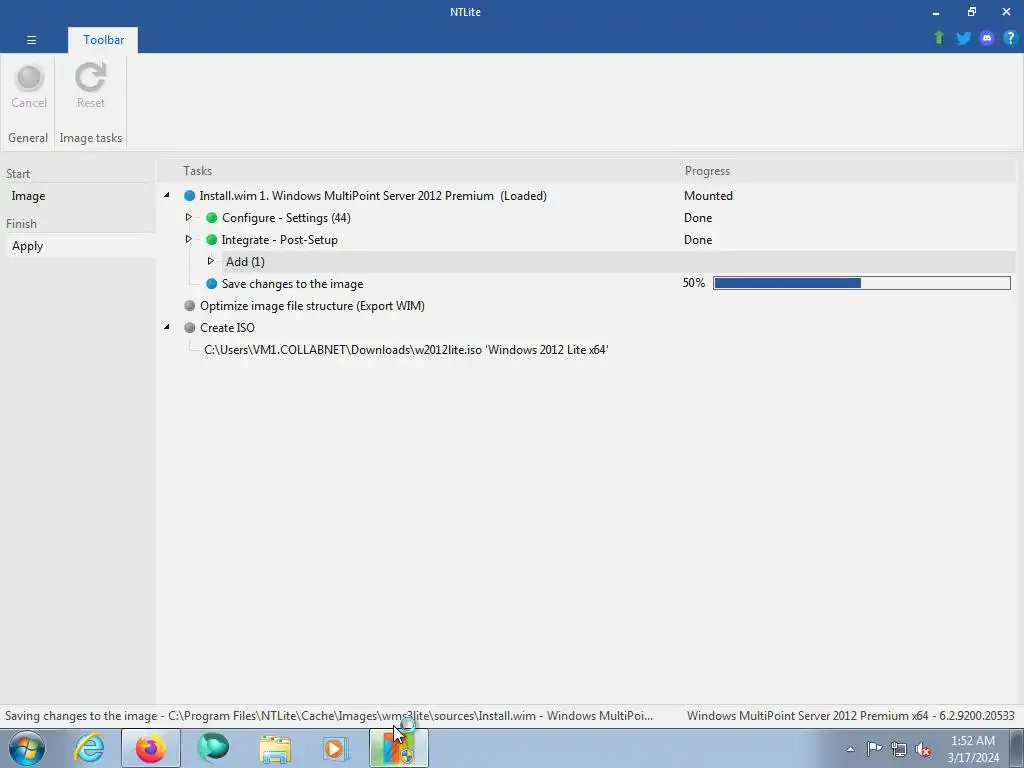Open Windows Media Player from taskbar
1024x768 pixels.
[x=336, y=748]
